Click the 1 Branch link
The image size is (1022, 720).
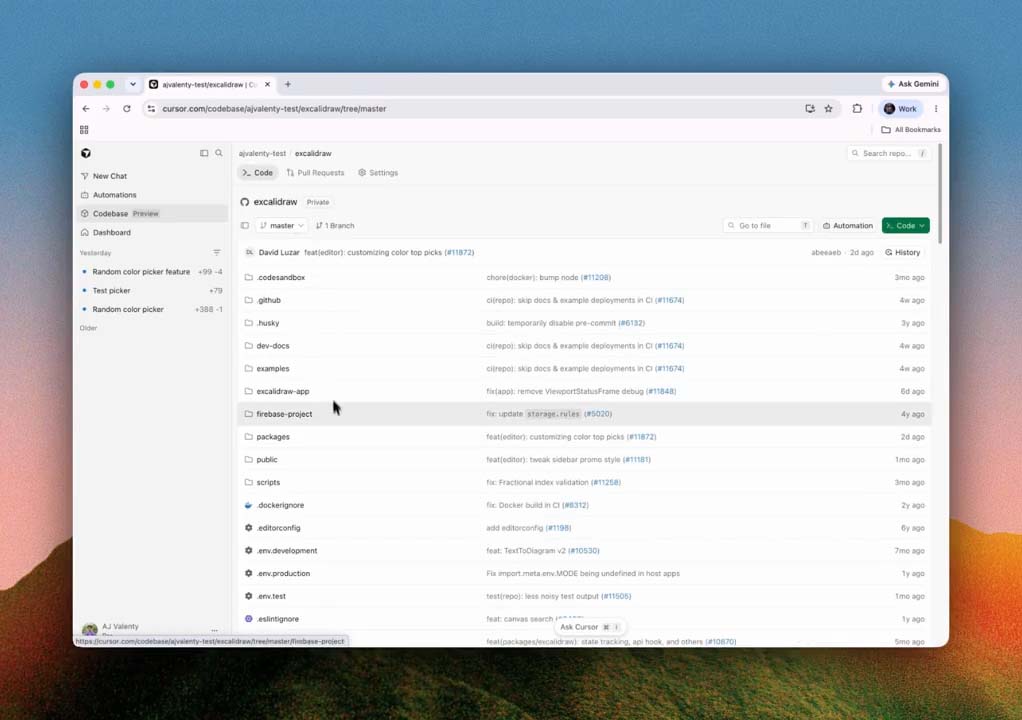335,225
